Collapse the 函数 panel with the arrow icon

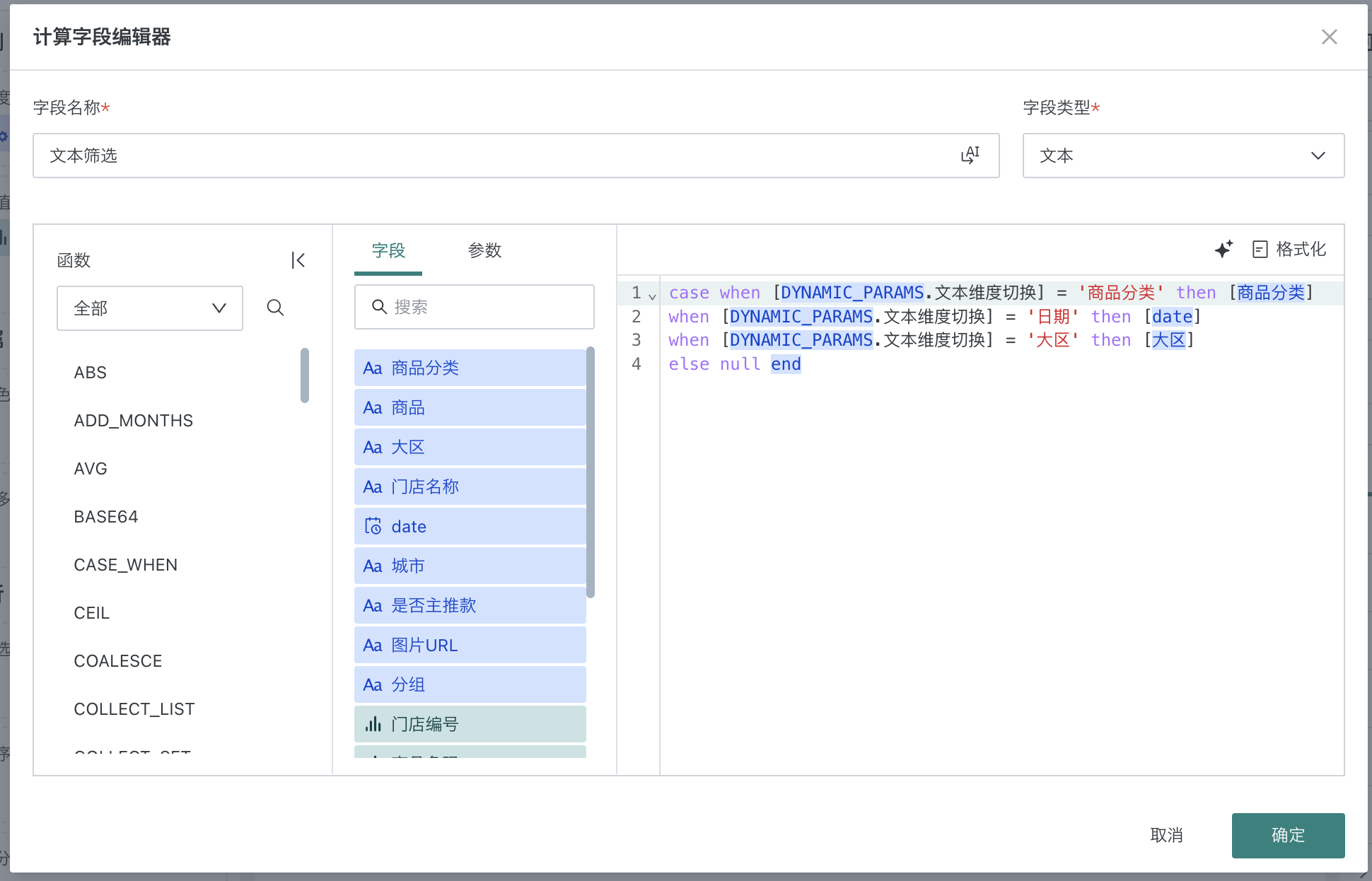298,260
